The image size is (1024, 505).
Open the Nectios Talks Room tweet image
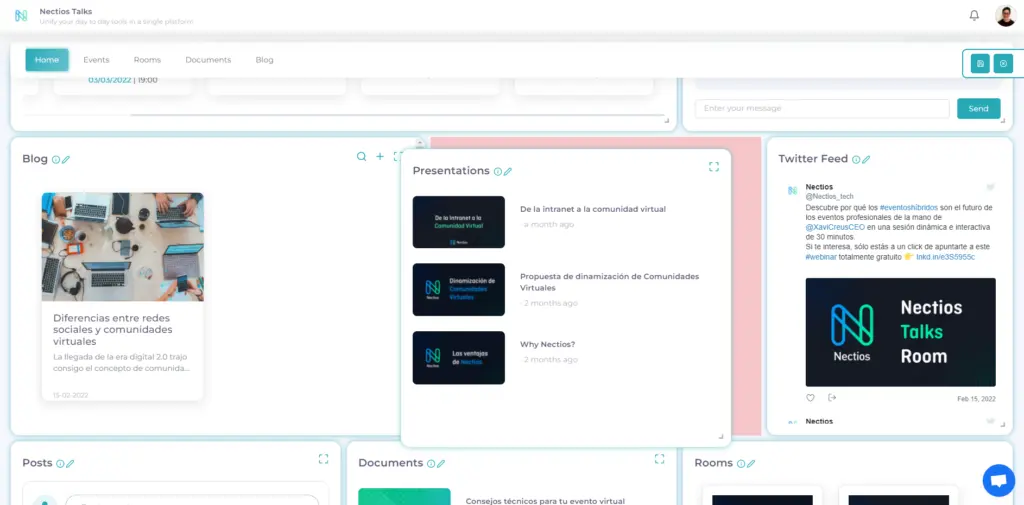901,333
